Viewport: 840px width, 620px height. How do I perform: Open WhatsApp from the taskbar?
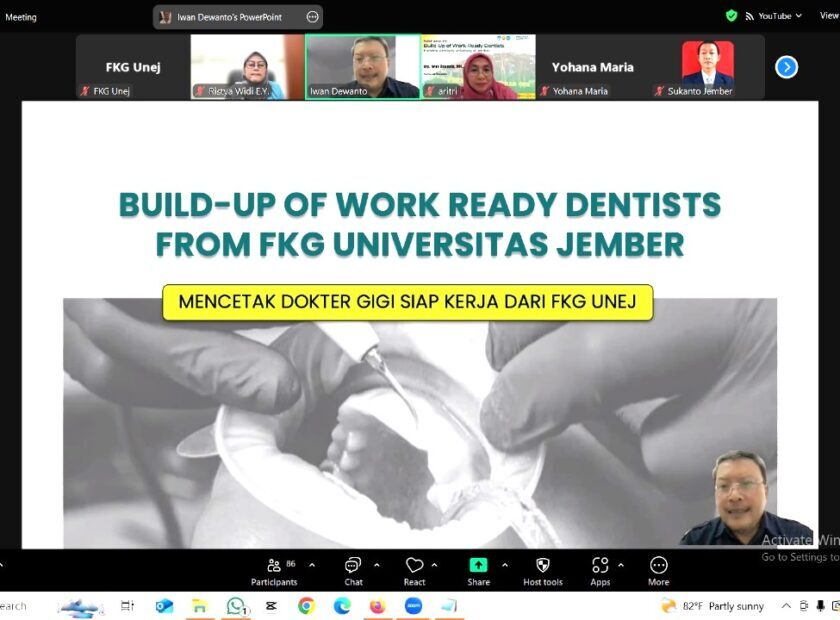(236, 606)
